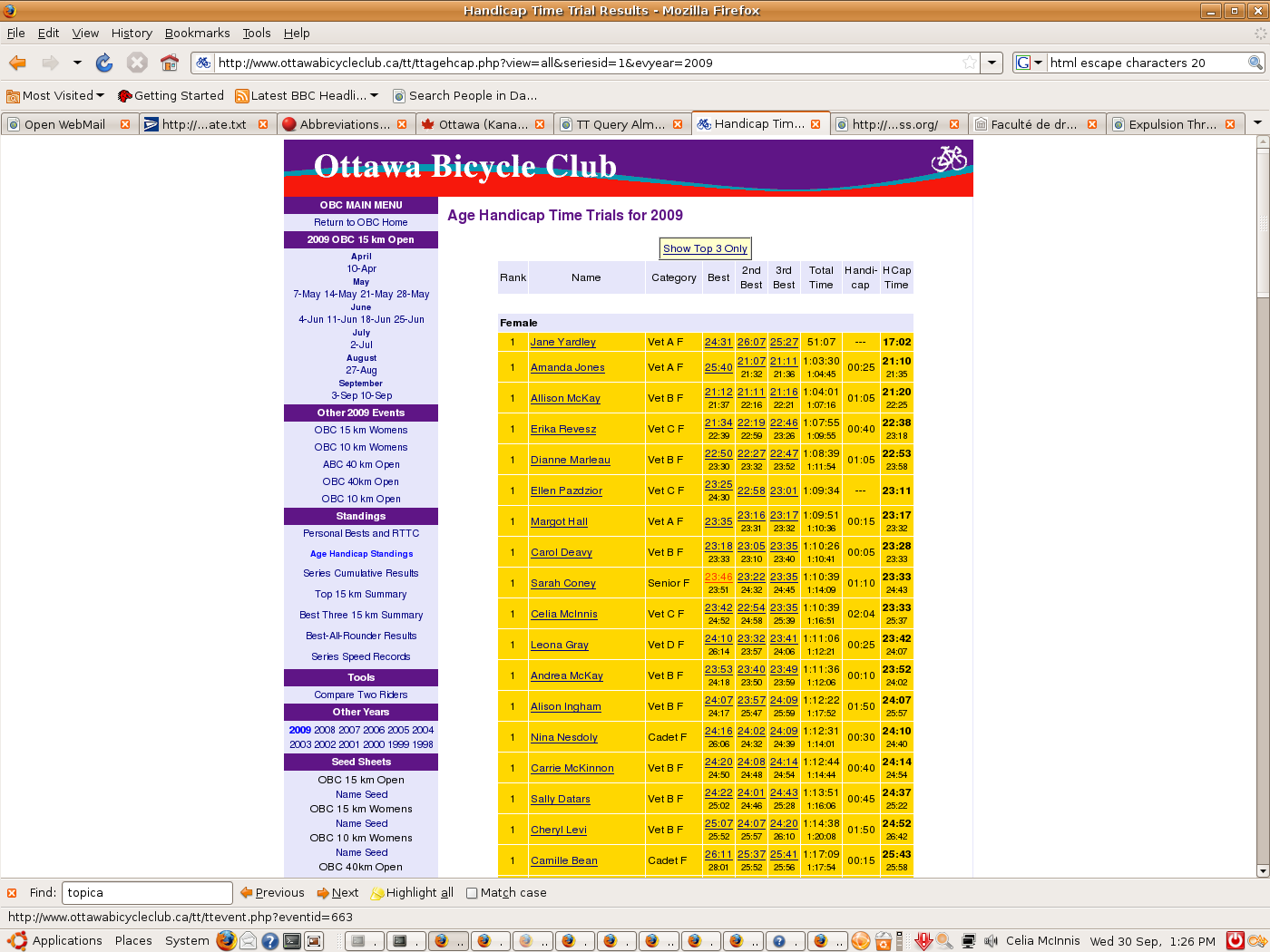Open Jane Yardley's rider link

pyautogui.click(x=562, y=342)
